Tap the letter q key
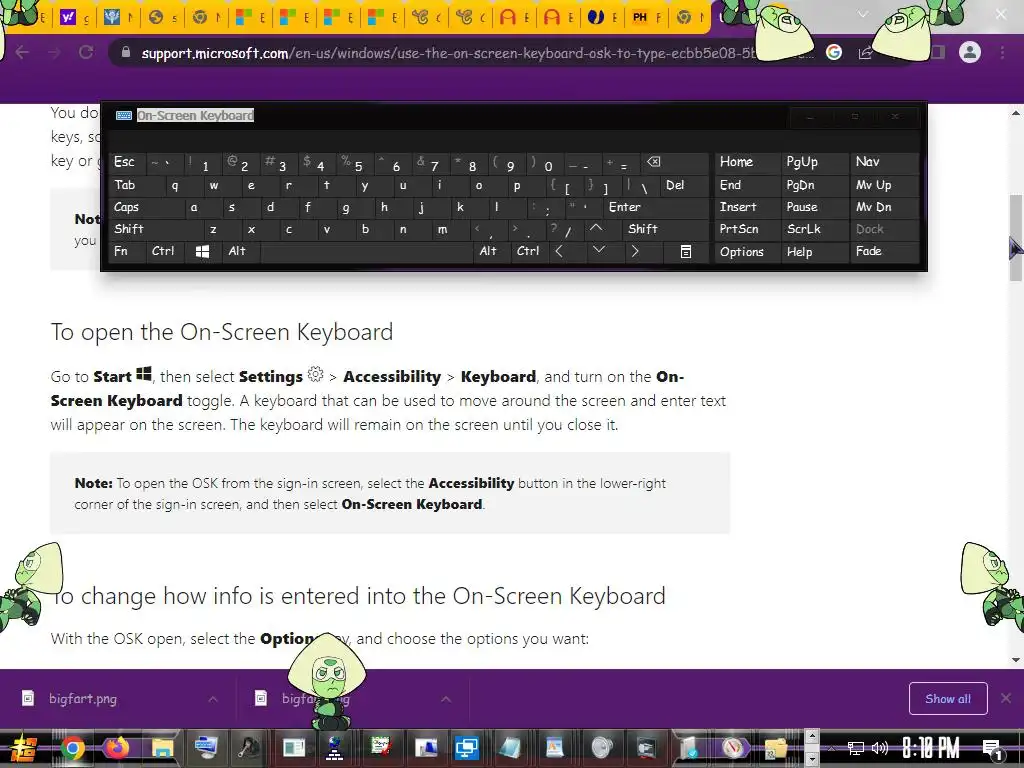This screenshot has width=1024, height=768. coord(175,185)
